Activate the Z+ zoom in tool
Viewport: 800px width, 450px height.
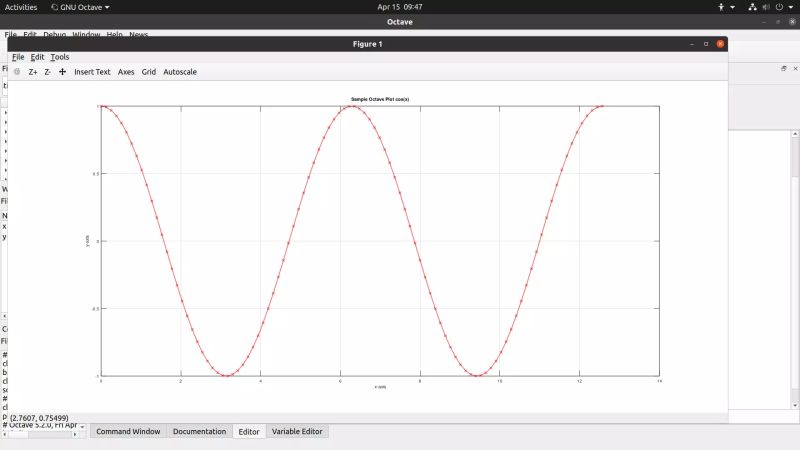(33, 72)
